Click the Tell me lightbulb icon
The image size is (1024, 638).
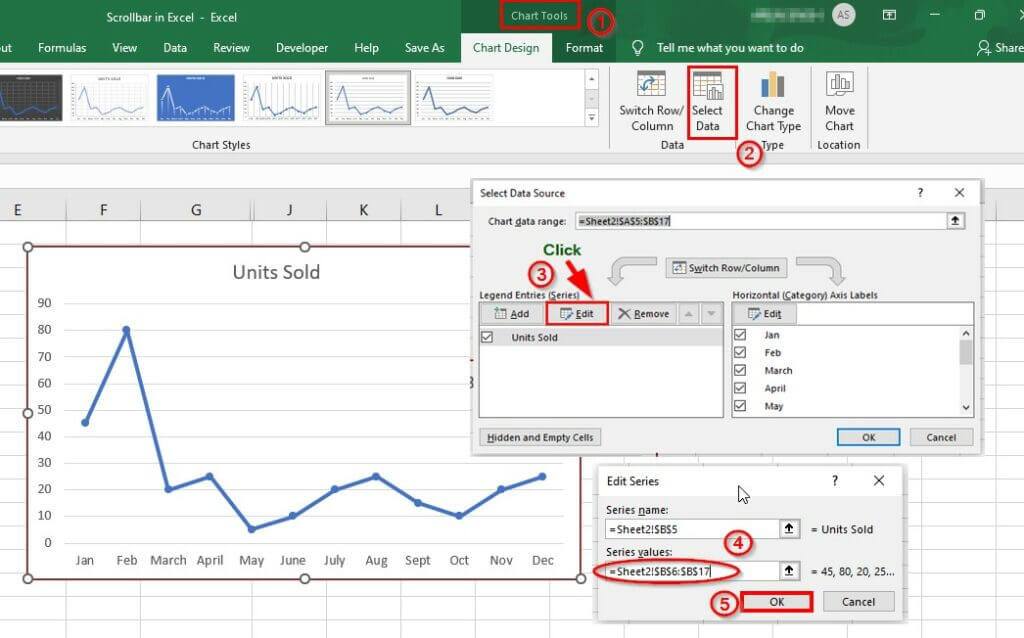(x=637, y=48)
